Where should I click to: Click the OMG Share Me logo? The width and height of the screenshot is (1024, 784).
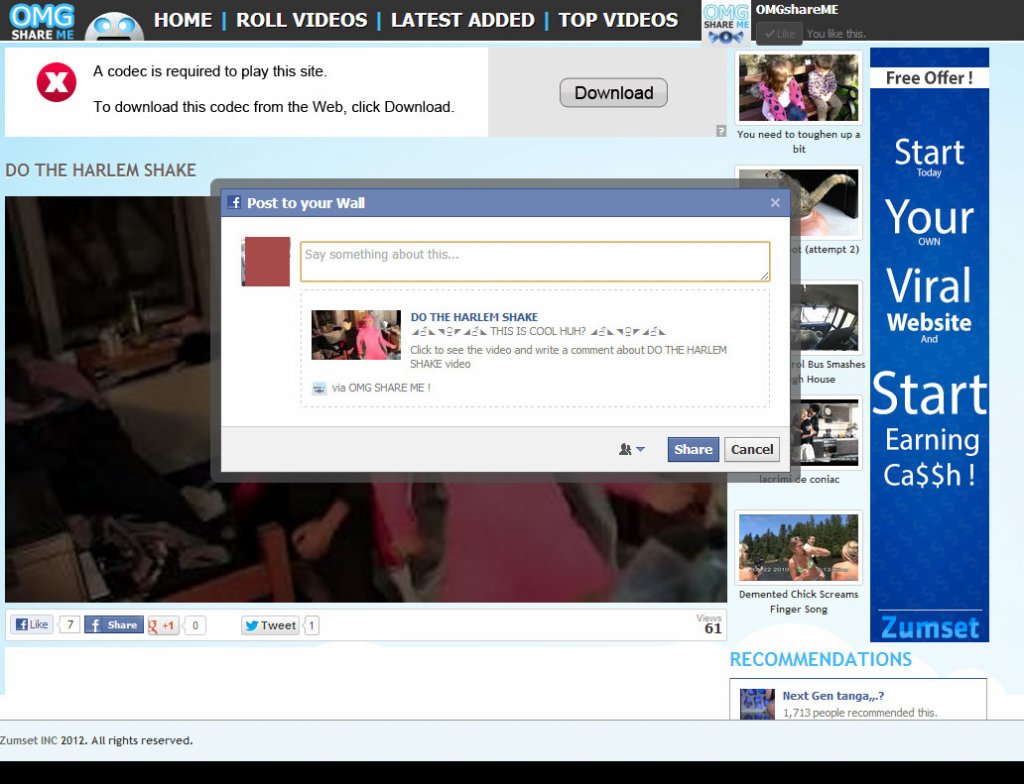tap(42, 21)
